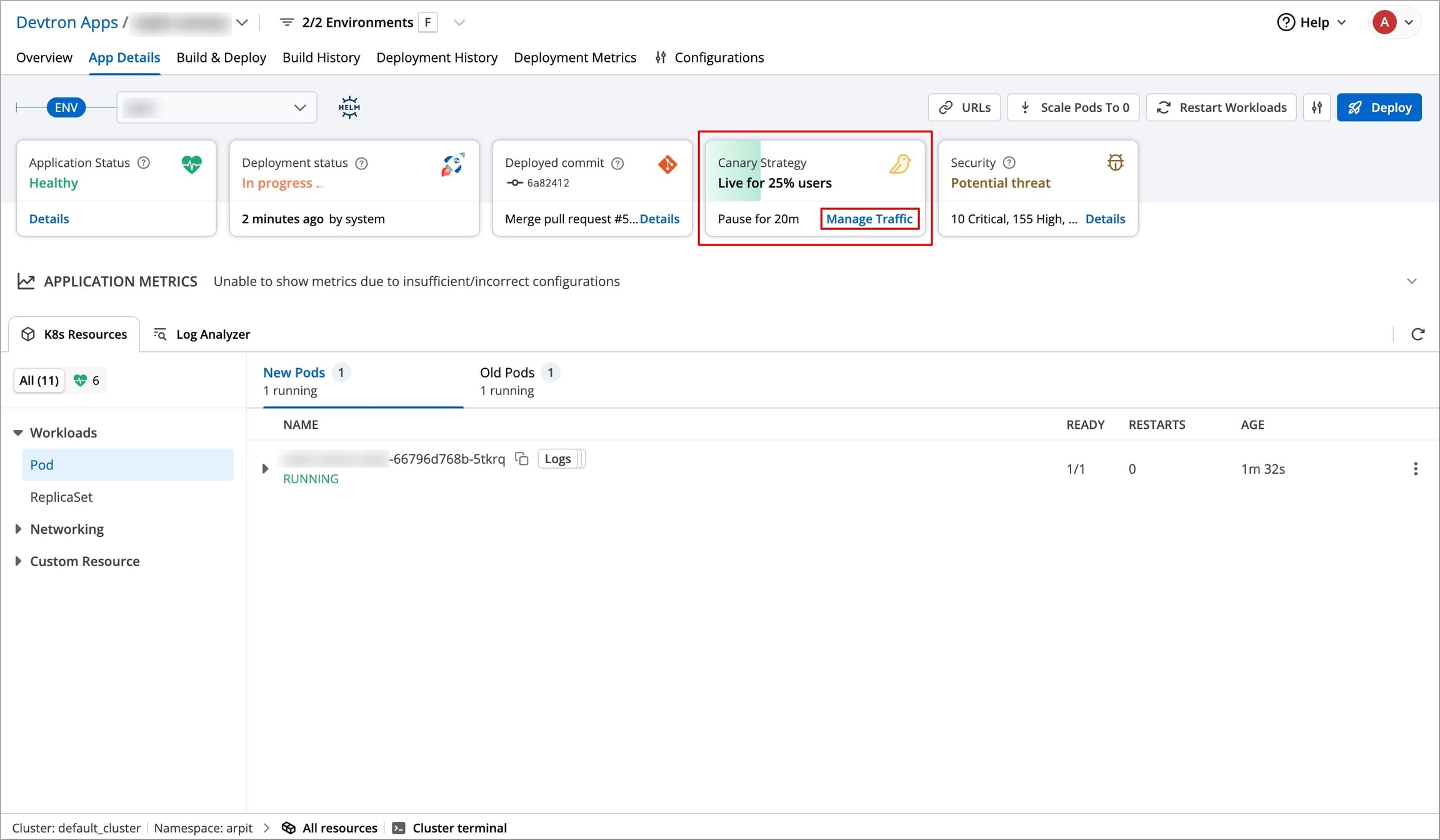Click Deployed commit help question icon
This screenshot has width=1440, height=840.
tap(617, 163)
